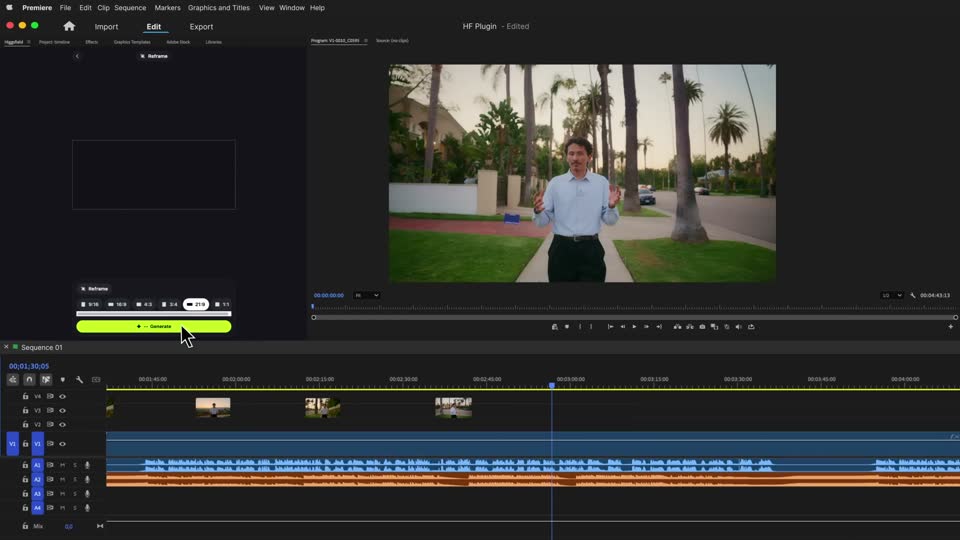This screenshot has height=540, width=960.
Task: Toggle V1 track visibility eye
Action: pos(62,444)
